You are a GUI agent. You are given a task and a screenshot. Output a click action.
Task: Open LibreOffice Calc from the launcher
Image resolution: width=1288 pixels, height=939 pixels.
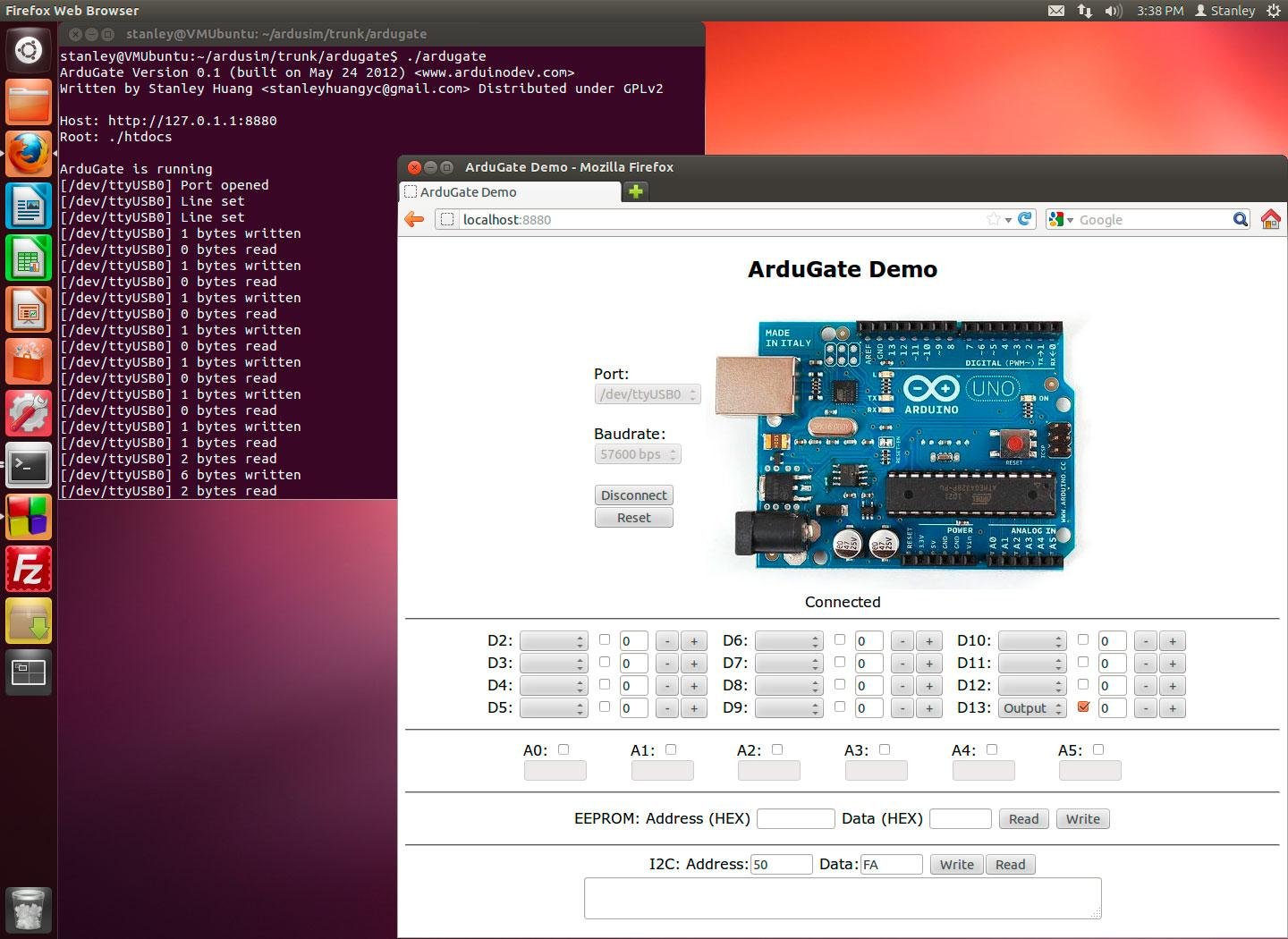[28, 258]
